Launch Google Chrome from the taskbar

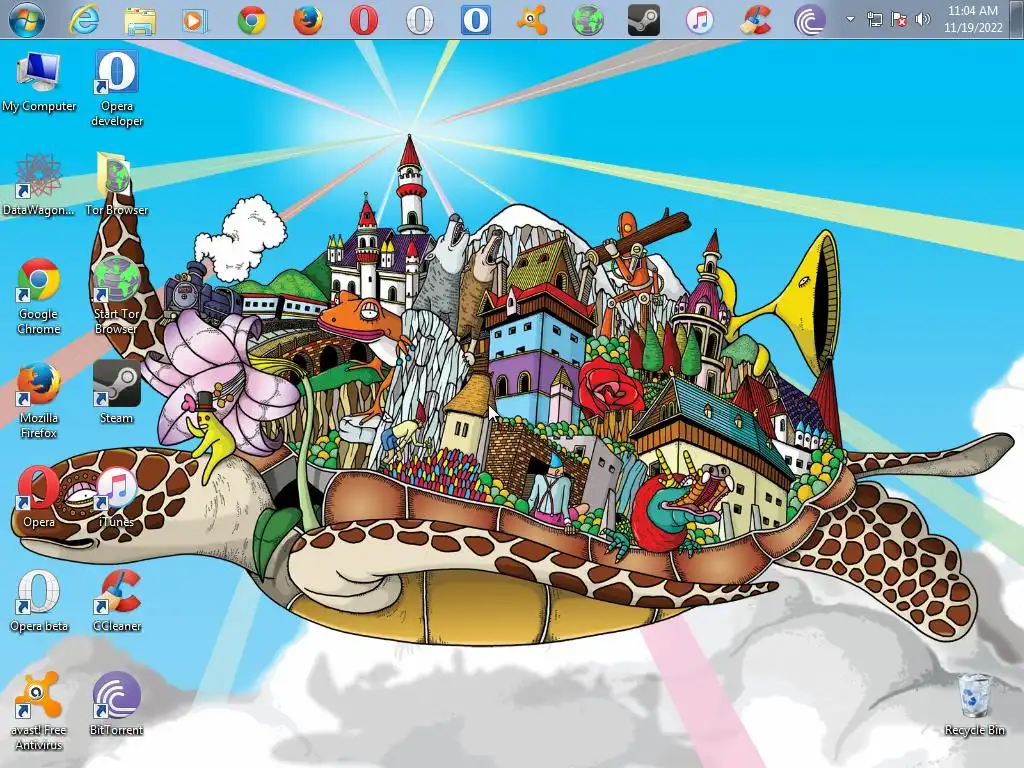tap(251, 20)
